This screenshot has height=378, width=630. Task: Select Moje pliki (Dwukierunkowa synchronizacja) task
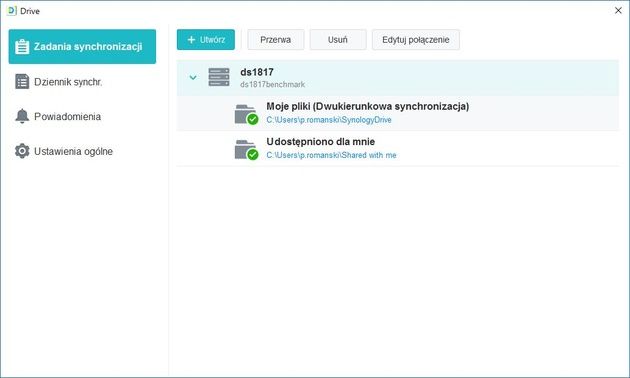pos(398,113)
